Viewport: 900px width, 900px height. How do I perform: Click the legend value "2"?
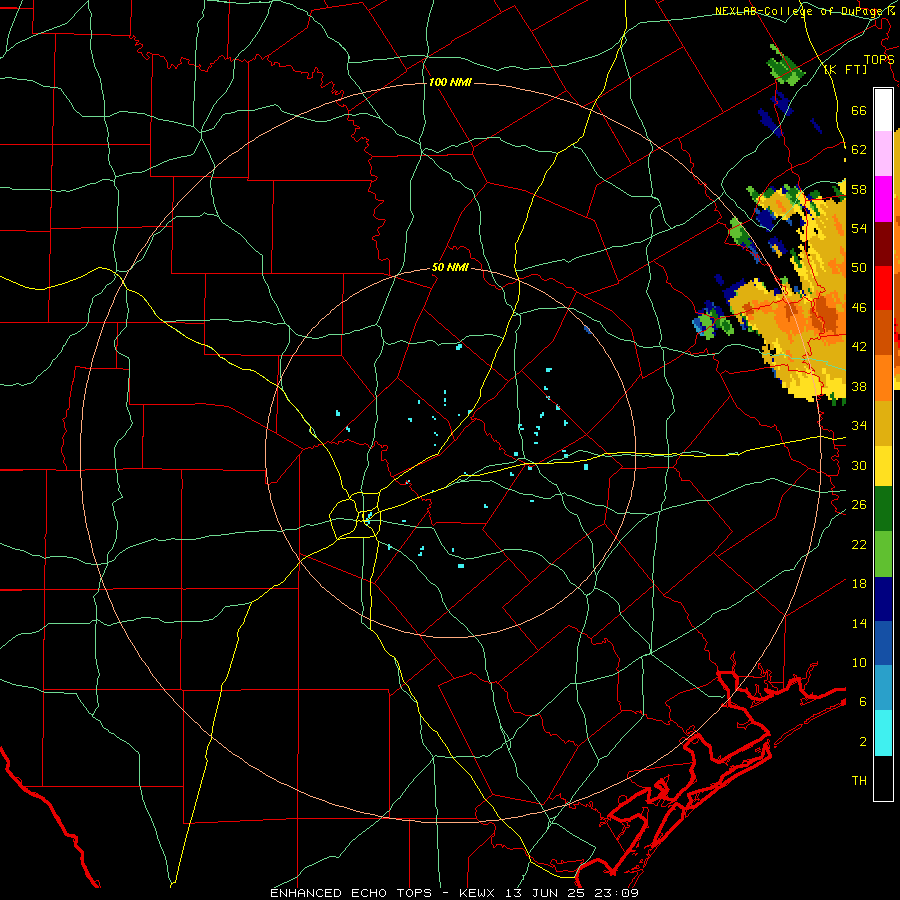(x=863, y=742)
